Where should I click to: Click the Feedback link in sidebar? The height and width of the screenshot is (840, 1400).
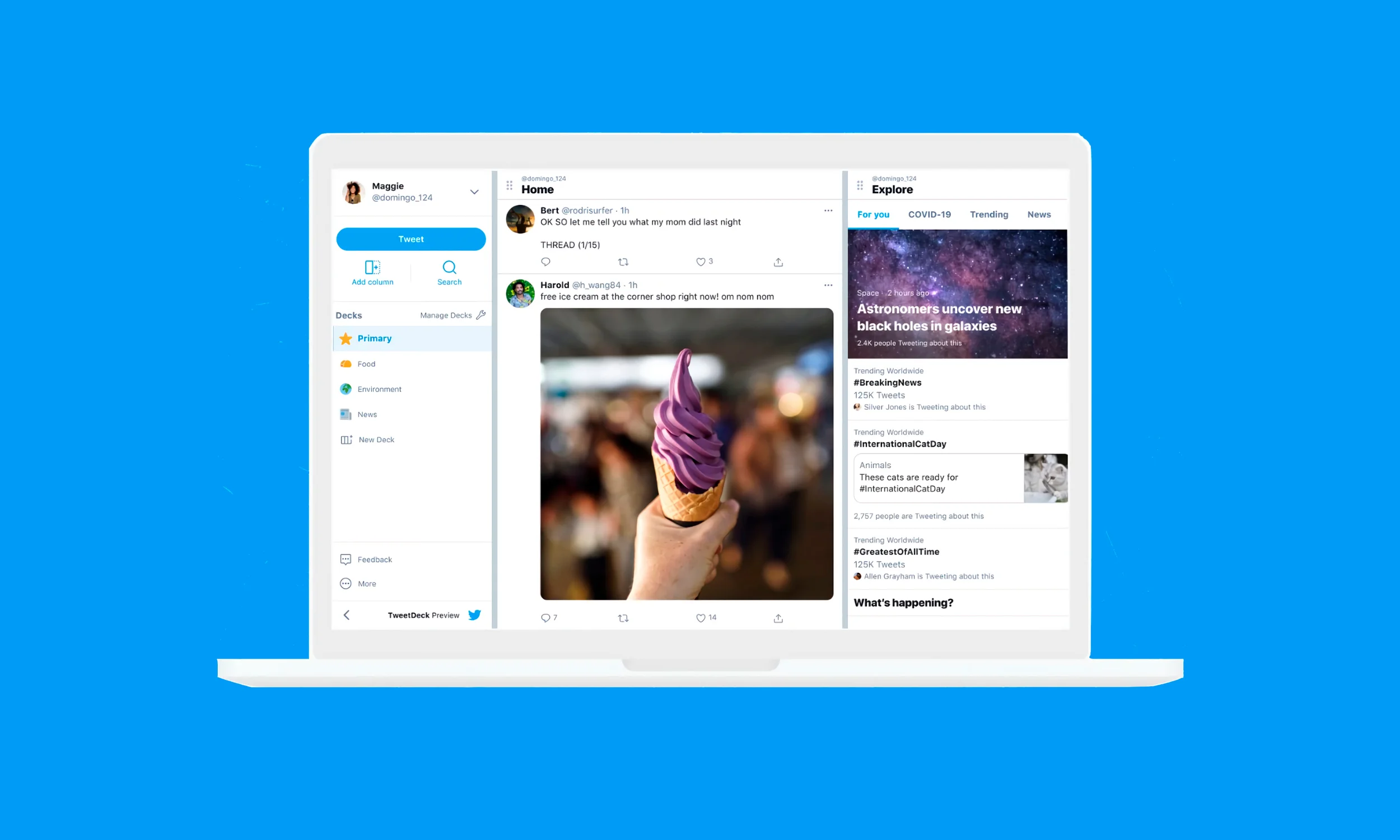pyautogui.click(x=375, y=559)
